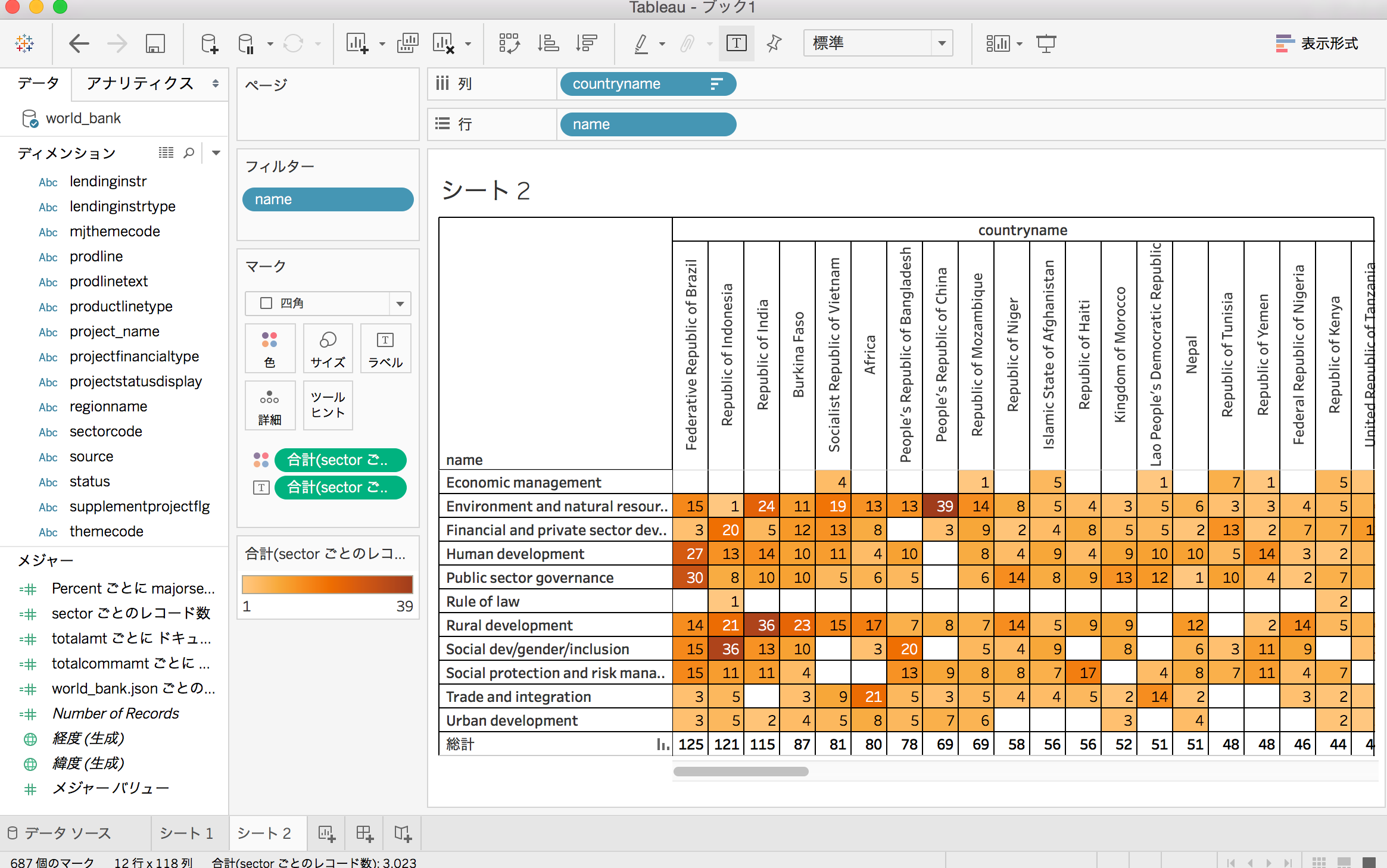Click the 詳細 detail marks button
Screen dimensions: 1387x868
pos(270,406)
